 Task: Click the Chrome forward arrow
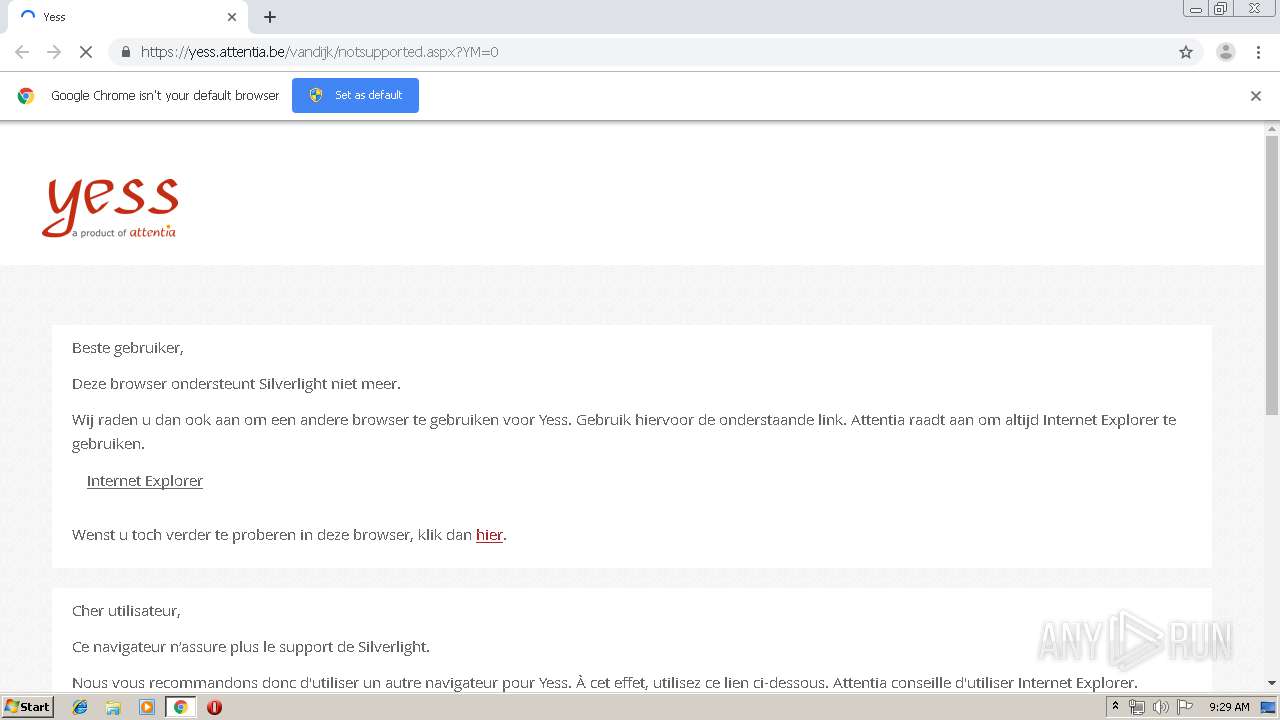(54, 52)
